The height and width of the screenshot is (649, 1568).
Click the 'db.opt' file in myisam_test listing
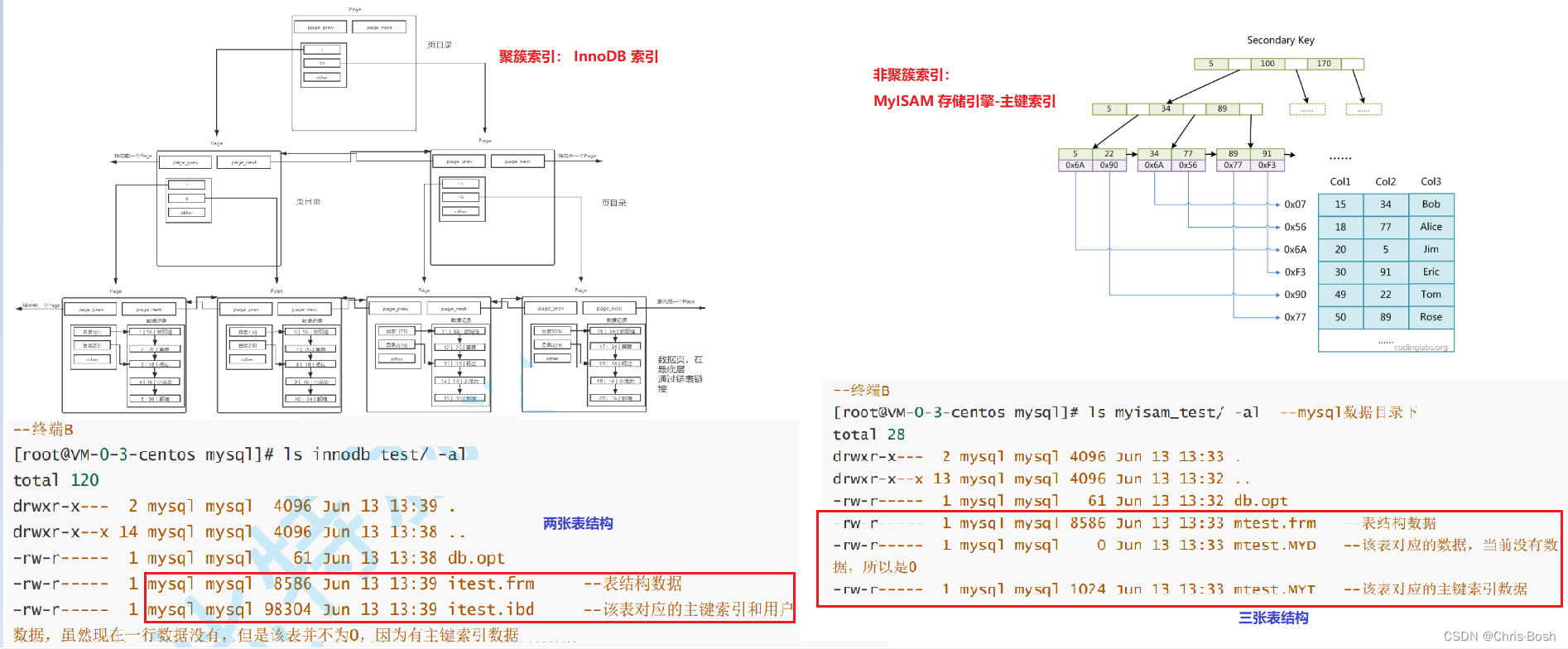click(1261, 501)
